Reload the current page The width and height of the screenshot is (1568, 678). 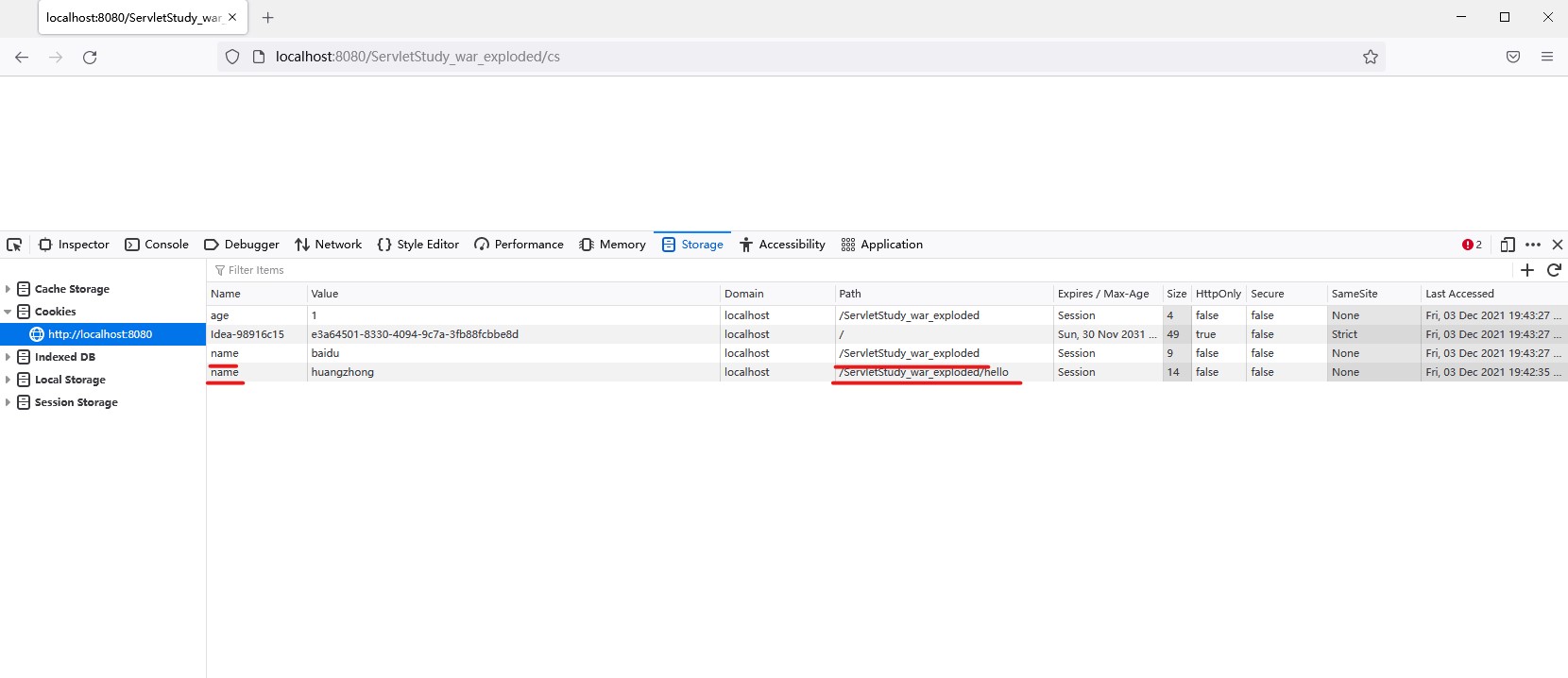tap(90, 57)
